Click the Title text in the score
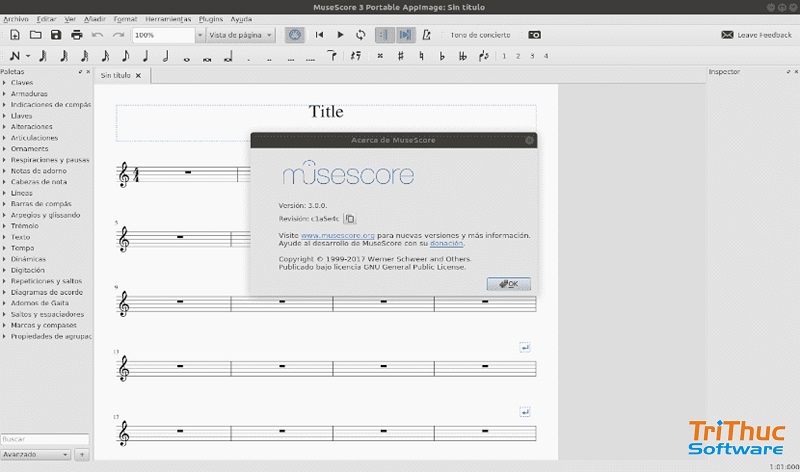Viewport: 800px width, 472px height. [x=326, y=112]
